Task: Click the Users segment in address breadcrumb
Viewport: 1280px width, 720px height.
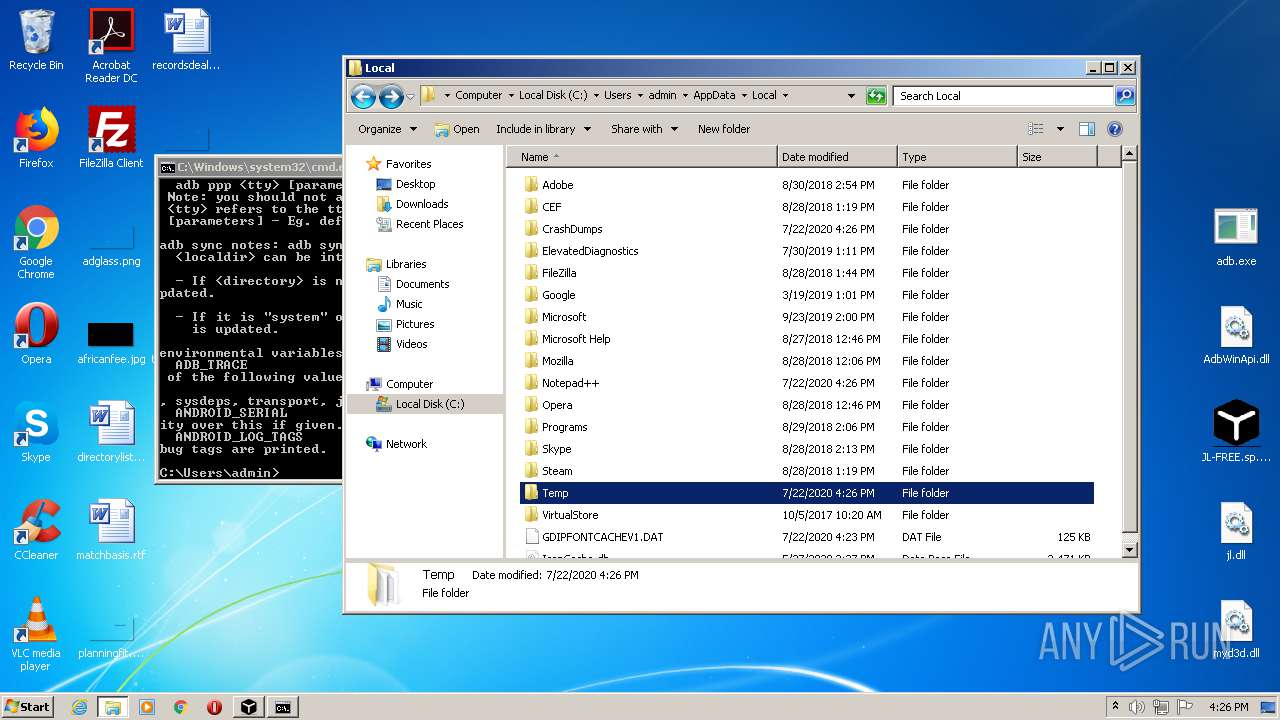Action: (617, 96)
